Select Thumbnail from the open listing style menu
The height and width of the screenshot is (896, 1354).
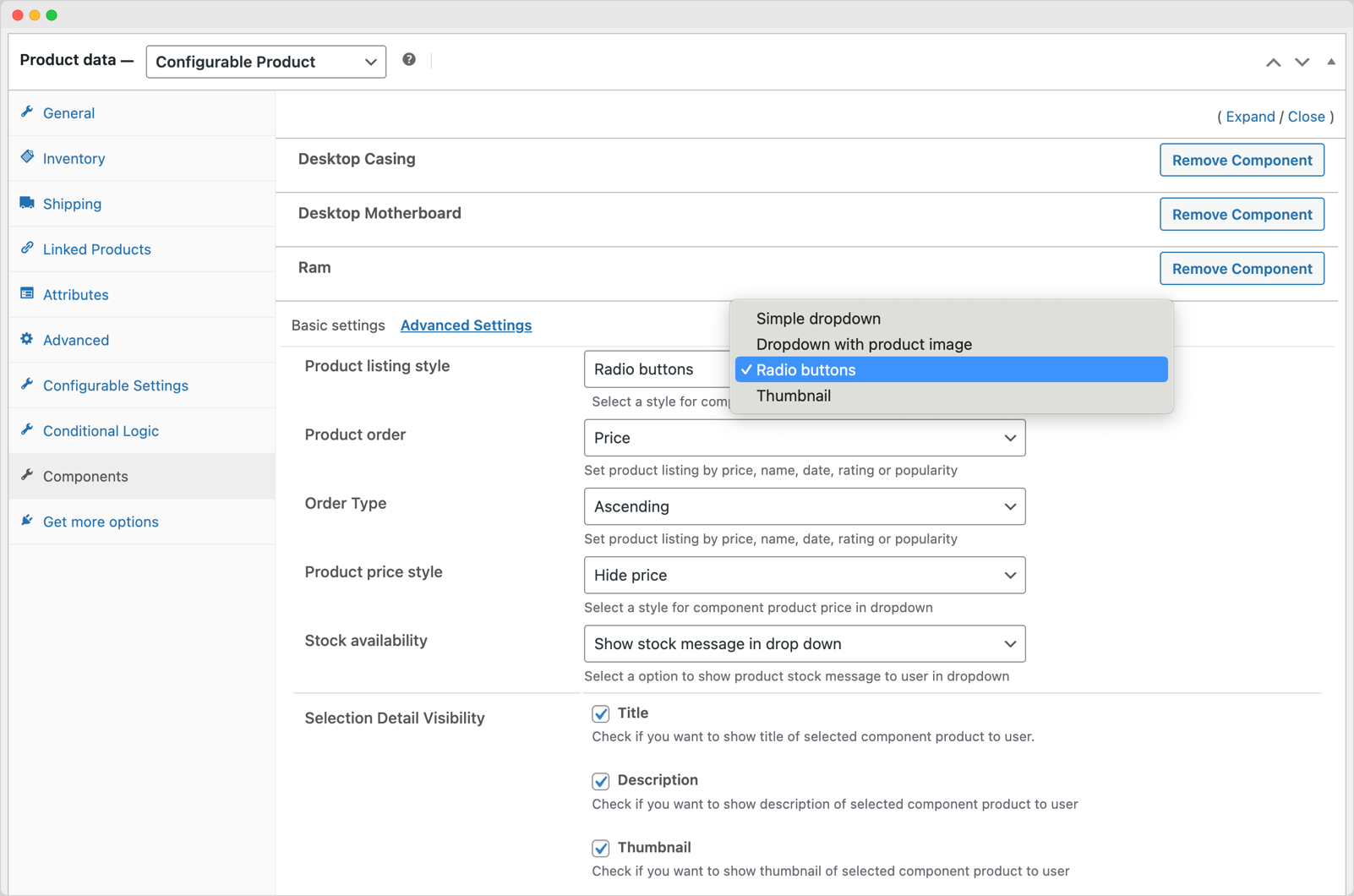tap(793, 396)
